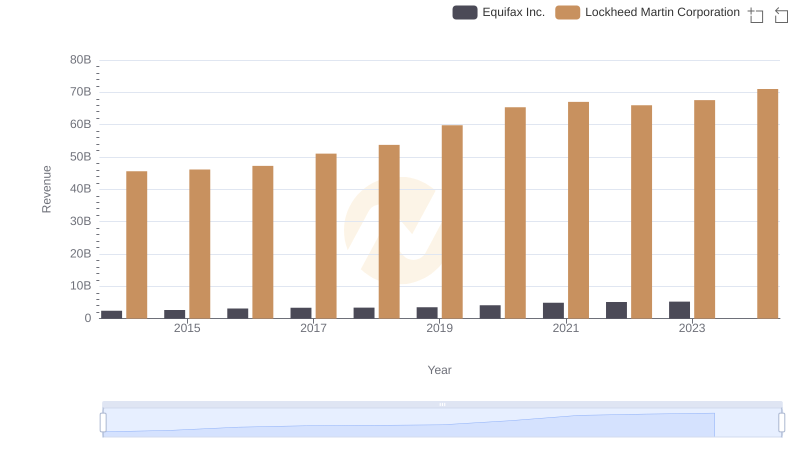
Task: Click the 60B y-axis label
Action: [81, 124]
